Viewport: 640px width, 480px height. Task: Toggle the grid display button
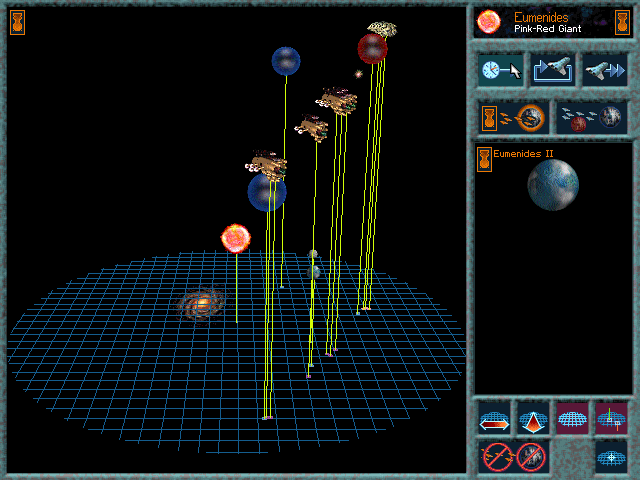pos(572,418)
